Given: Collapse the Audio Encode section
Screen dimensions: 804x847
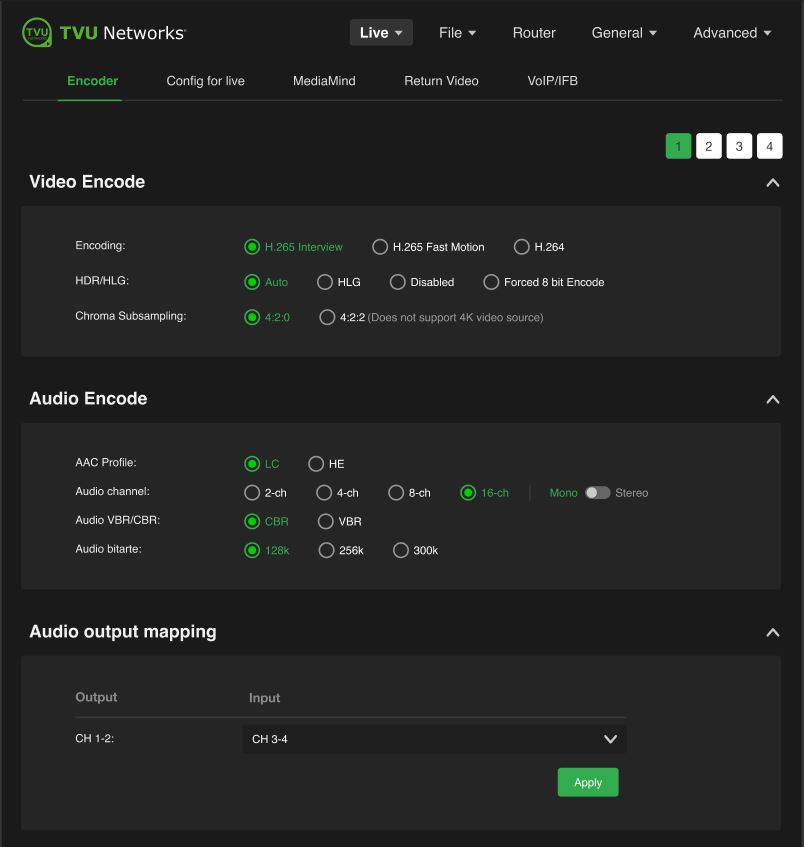Looking at the screenshot, I should [x=771, y=399].
